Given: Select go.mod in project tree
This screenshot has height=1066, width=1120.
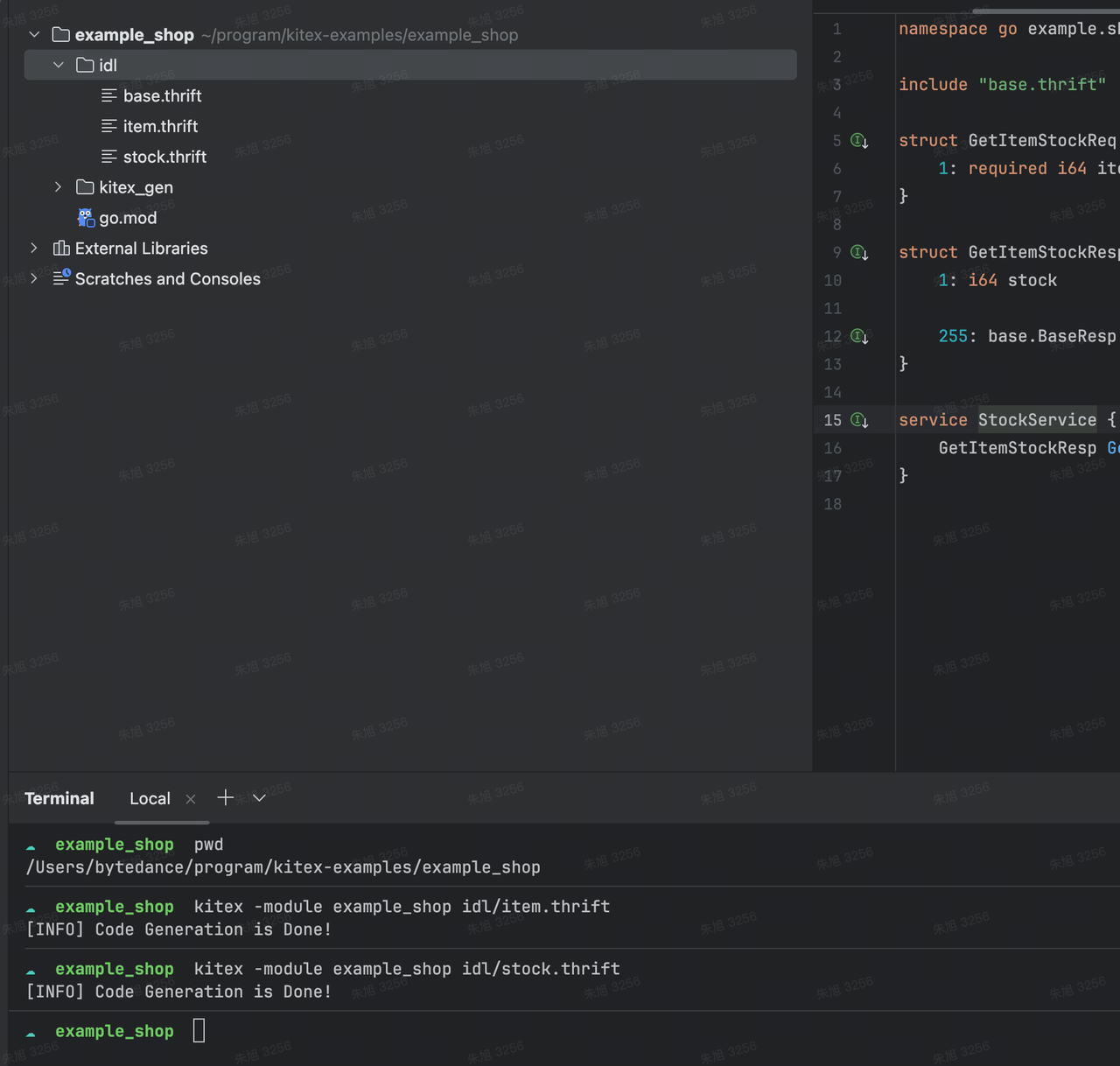Looking at the screenshot, I should click(128, 218).
